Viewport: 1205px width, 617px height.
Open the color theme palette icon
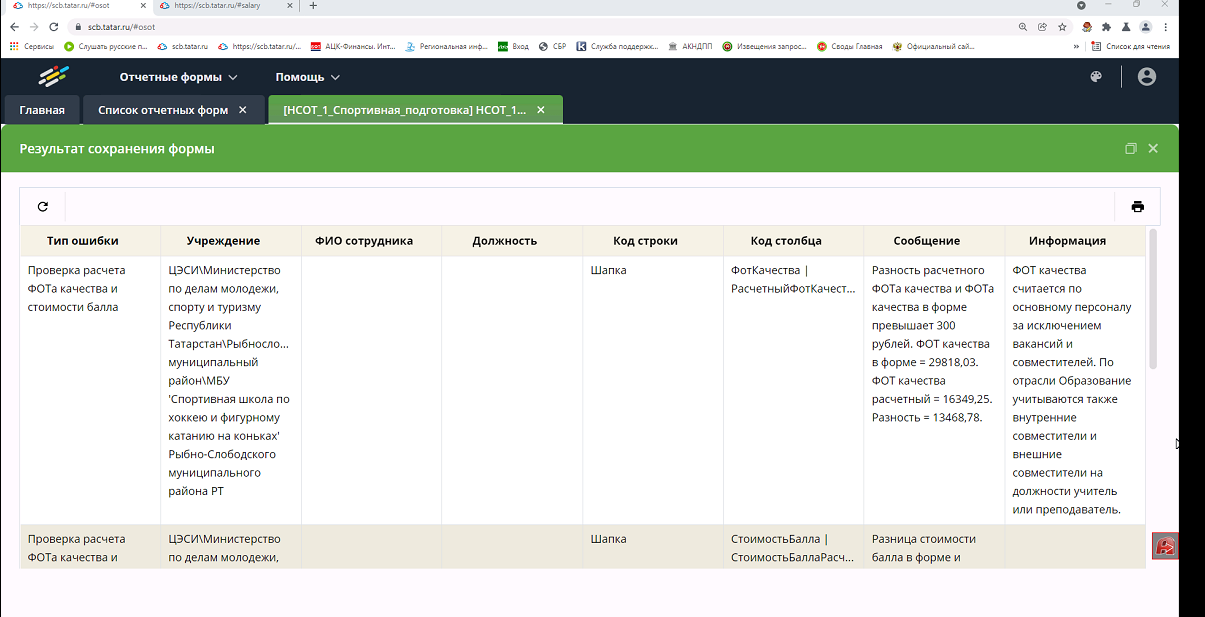(x=1096, y=77)
